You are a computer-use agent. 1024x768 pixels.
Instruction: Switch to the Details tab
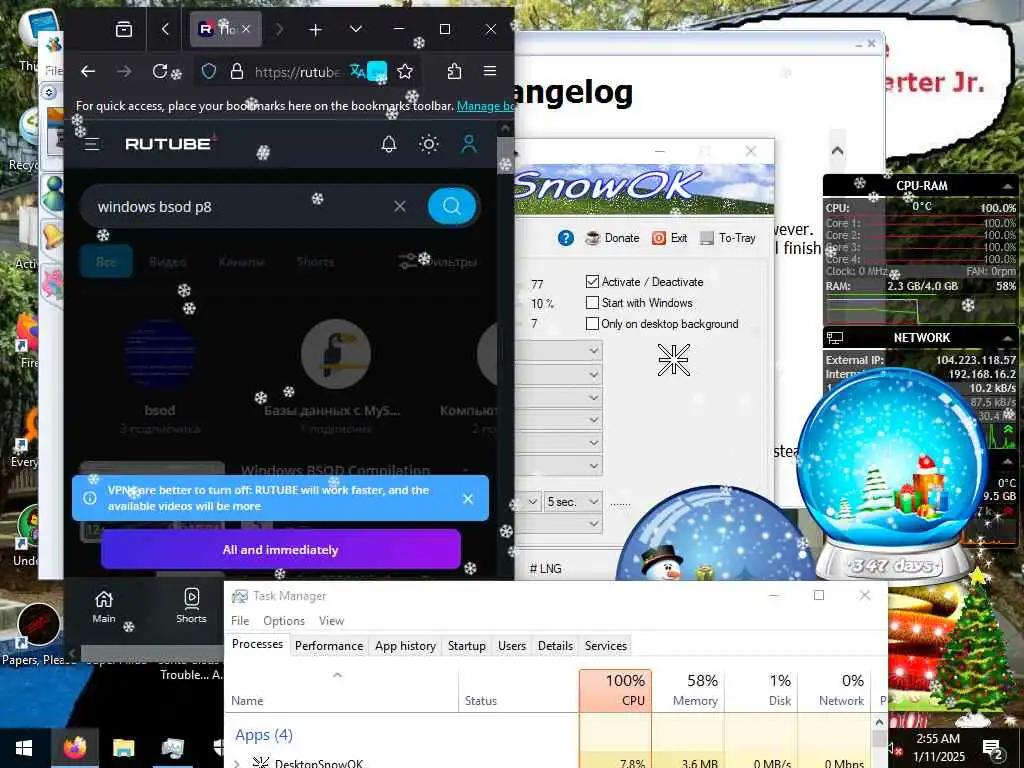coord(555,646)
